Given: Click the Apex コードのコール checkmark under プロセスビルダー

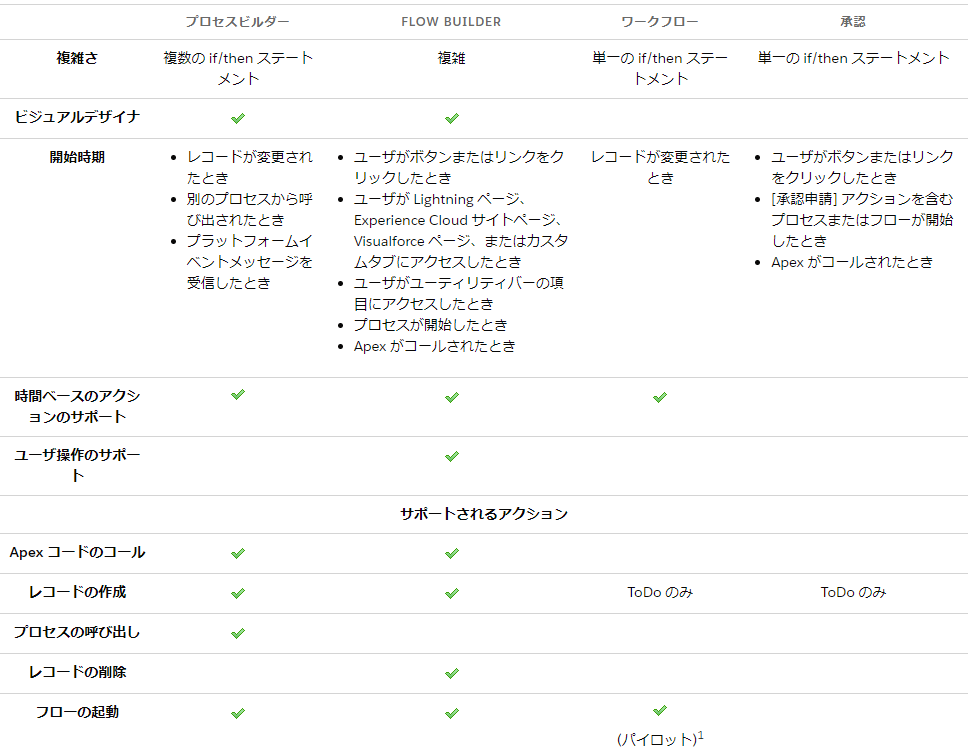Looking at the screenshot, I should click(238, 553).
